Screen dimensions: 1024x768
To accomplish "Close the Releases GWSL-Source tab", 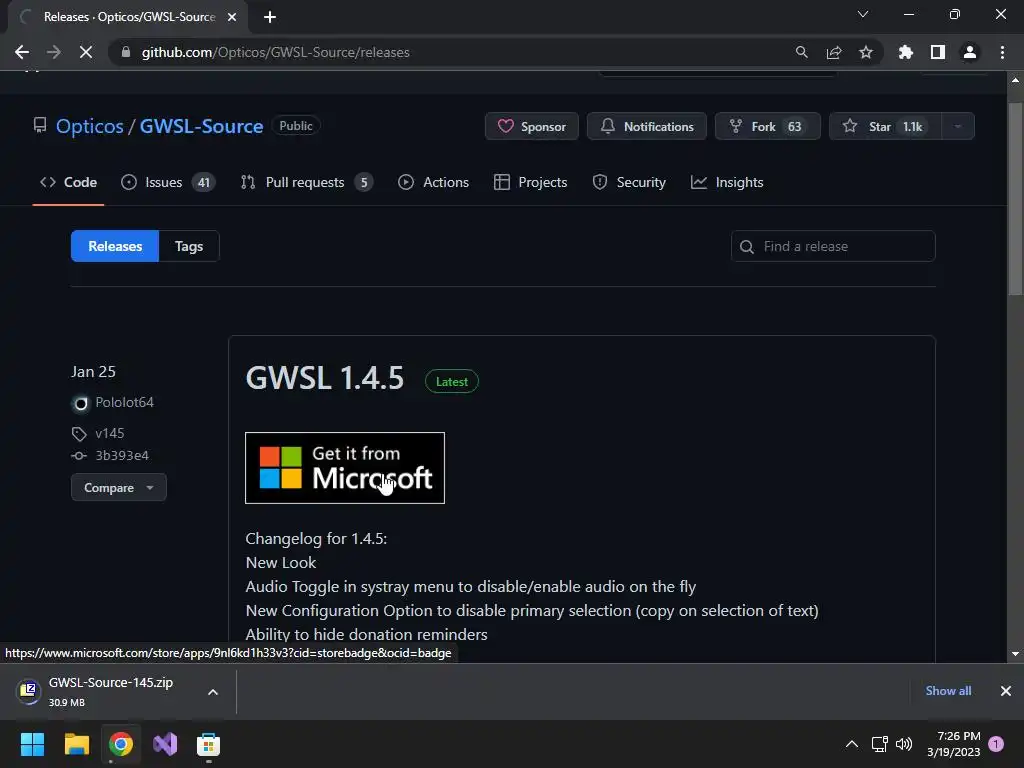I will [232, 17].
